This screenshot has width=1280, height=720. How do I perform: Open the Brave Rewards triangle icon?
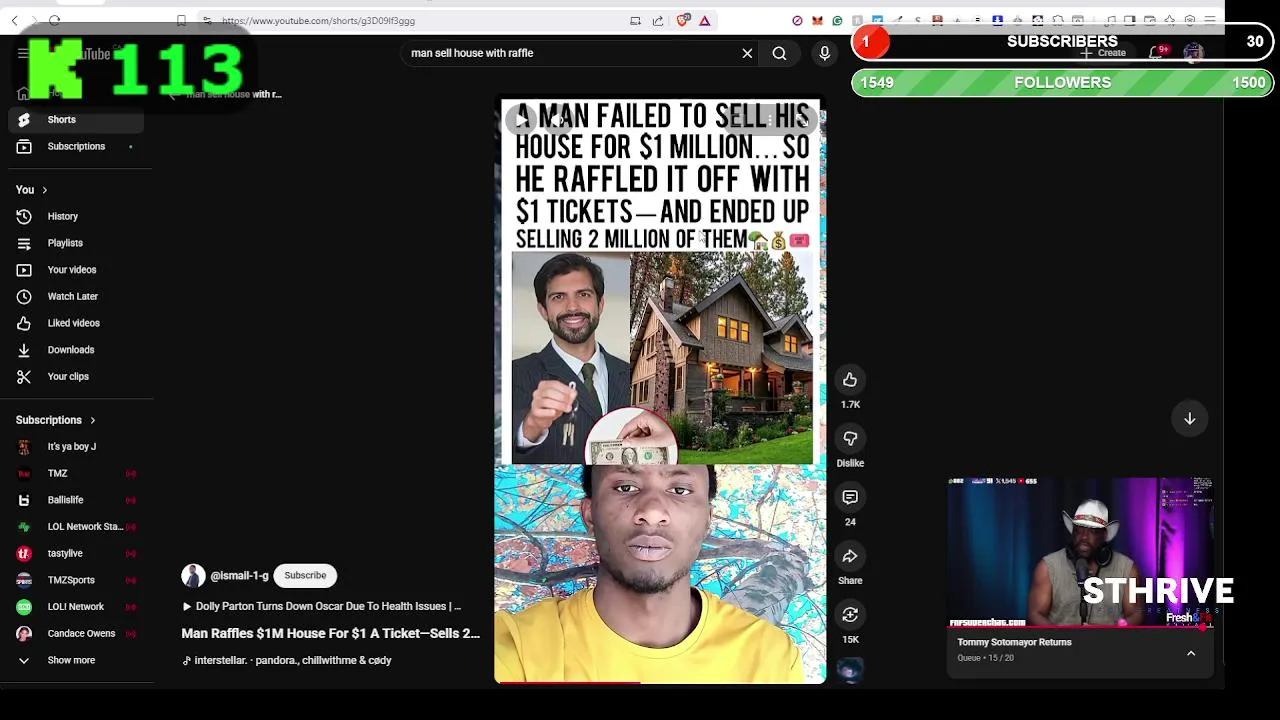pyautogui.click(x=705, y=20)
